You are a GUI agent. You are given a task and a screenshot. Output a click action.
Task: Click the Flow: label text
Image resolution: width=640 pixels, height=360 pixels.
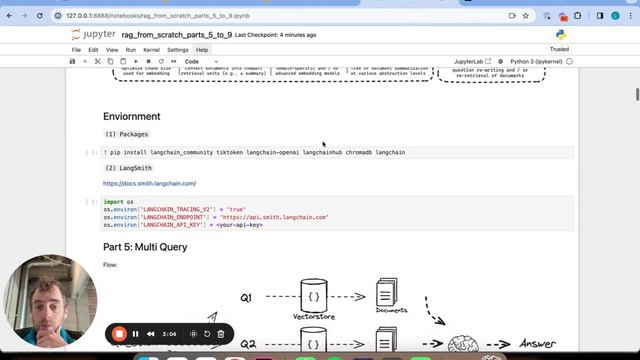110,265
